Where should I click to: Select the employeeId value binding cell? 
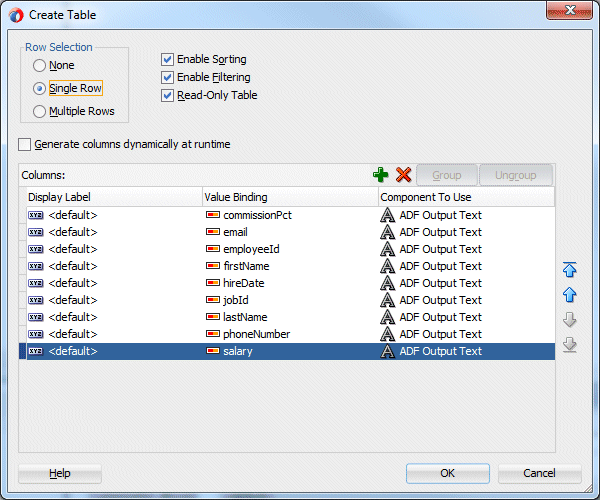290,249
